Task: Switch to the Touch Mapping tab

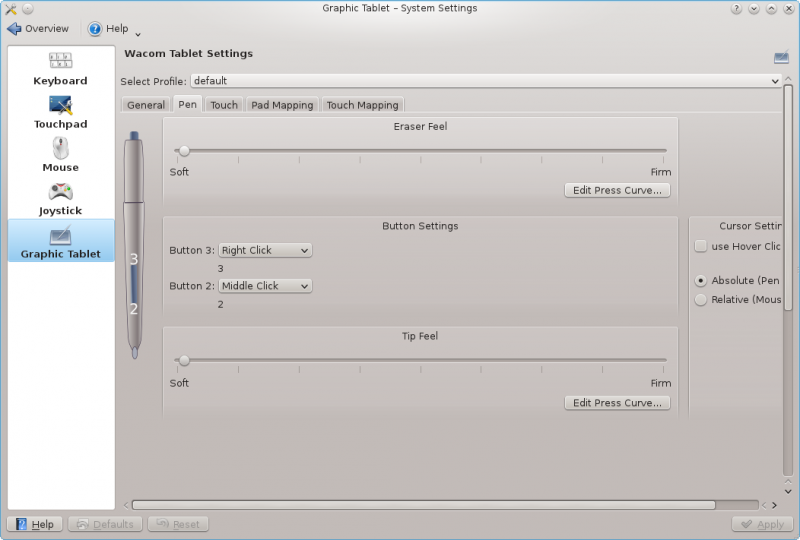Action: [362, 105]
